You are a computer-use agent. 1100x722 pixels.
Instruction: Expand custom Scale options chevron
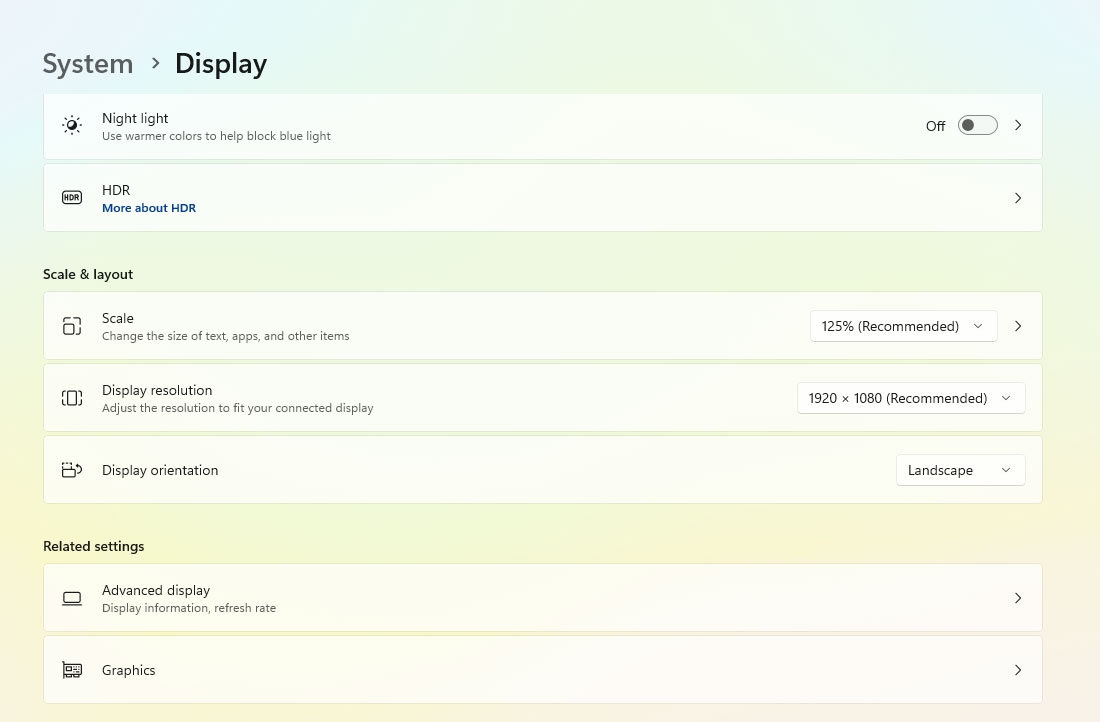(1018, 326)
